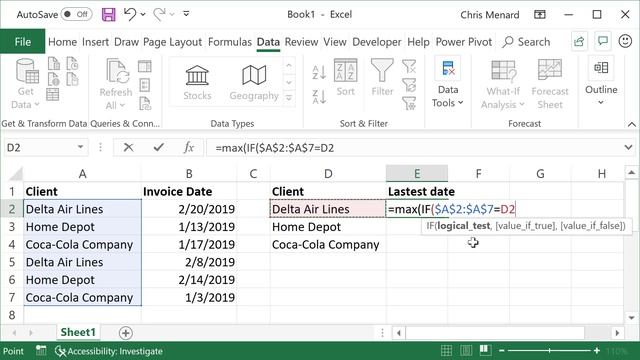Click the Ribbon Display Options icon
The image size is (640, 360).
(x=540, y=15)
